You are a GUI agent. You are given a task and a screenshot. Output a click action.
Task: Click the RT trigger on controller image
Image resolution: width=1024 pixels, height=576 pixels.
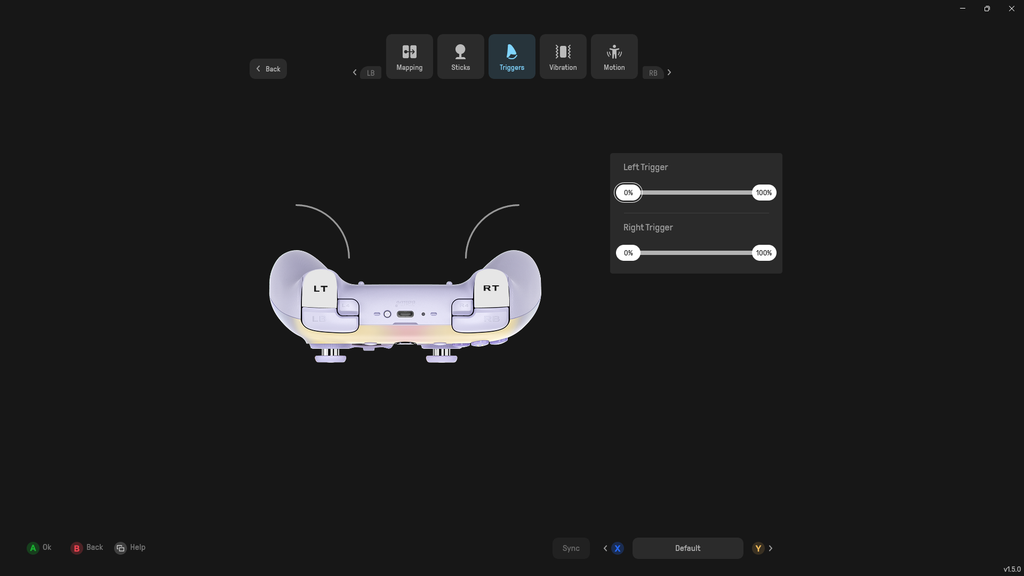490,287
